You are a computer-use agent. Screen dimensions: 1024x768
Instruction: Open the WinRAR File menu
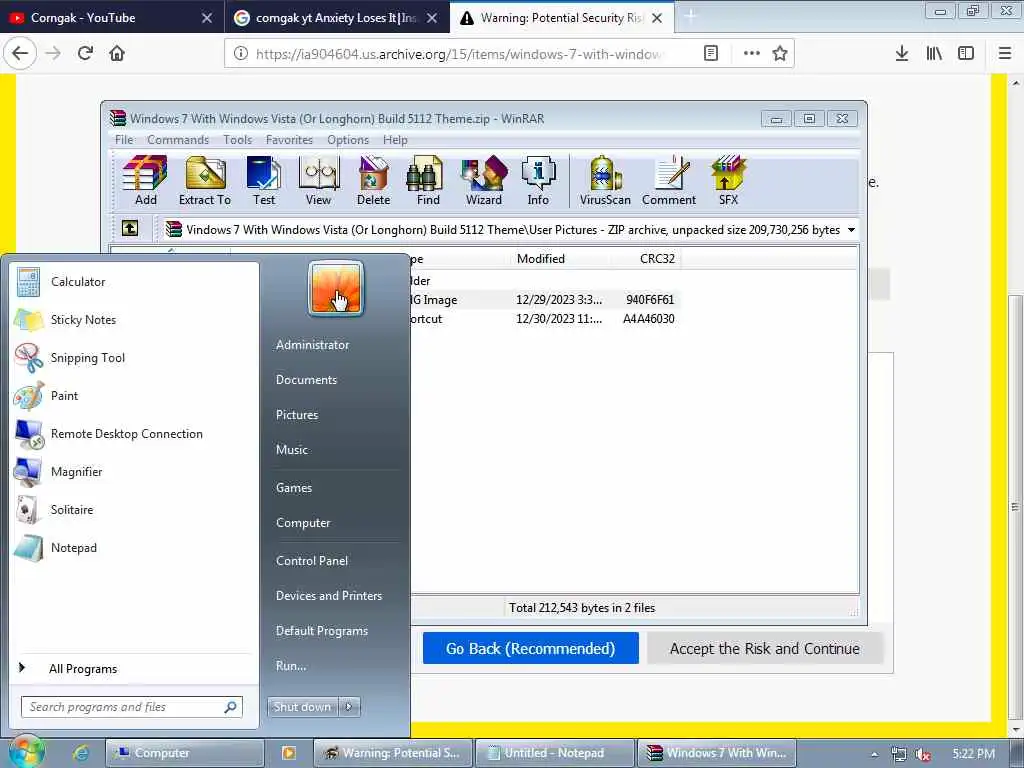(123, 140)
